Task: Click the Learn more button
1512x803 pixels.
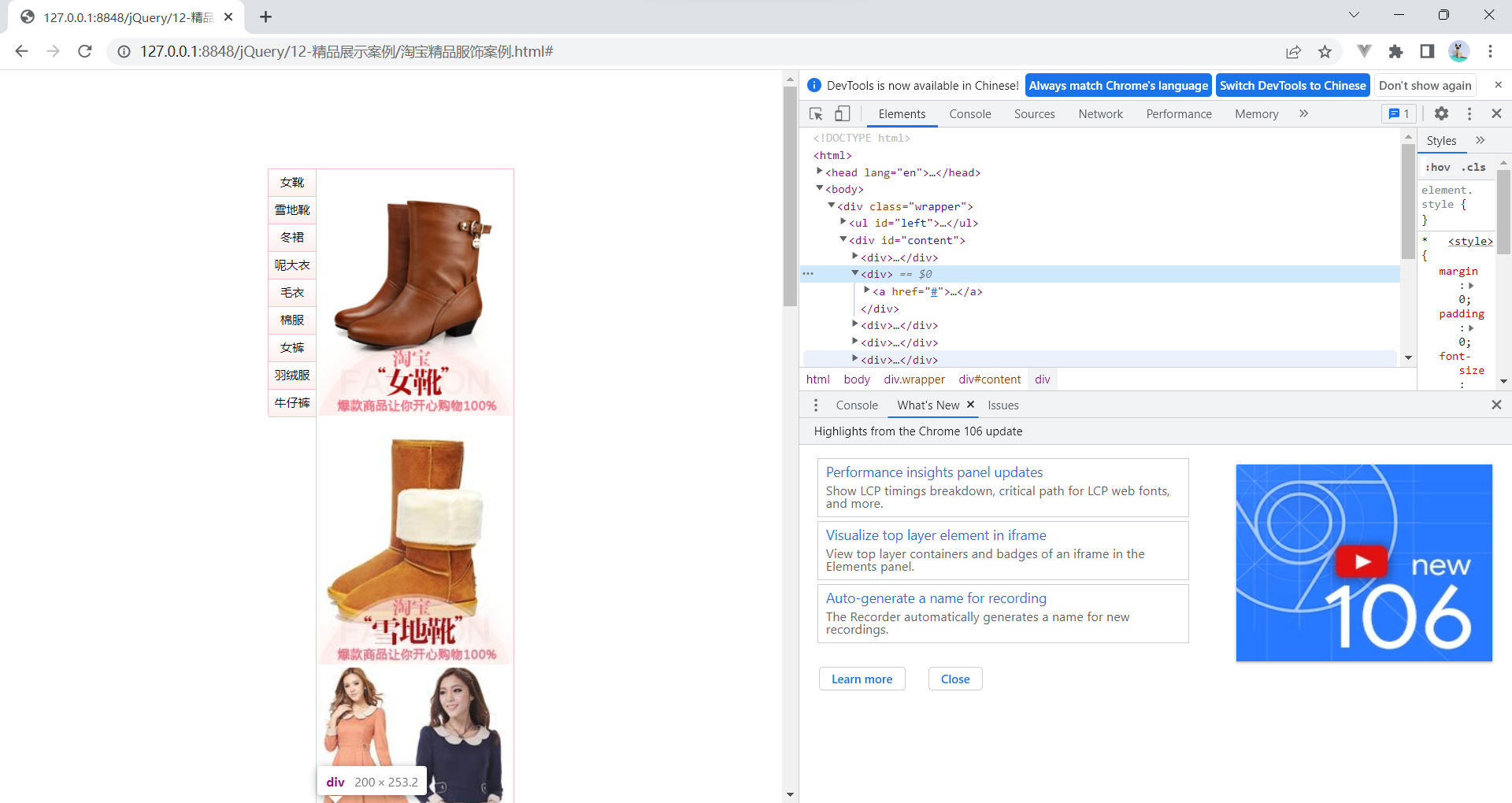Action: [x=862, y=678]
